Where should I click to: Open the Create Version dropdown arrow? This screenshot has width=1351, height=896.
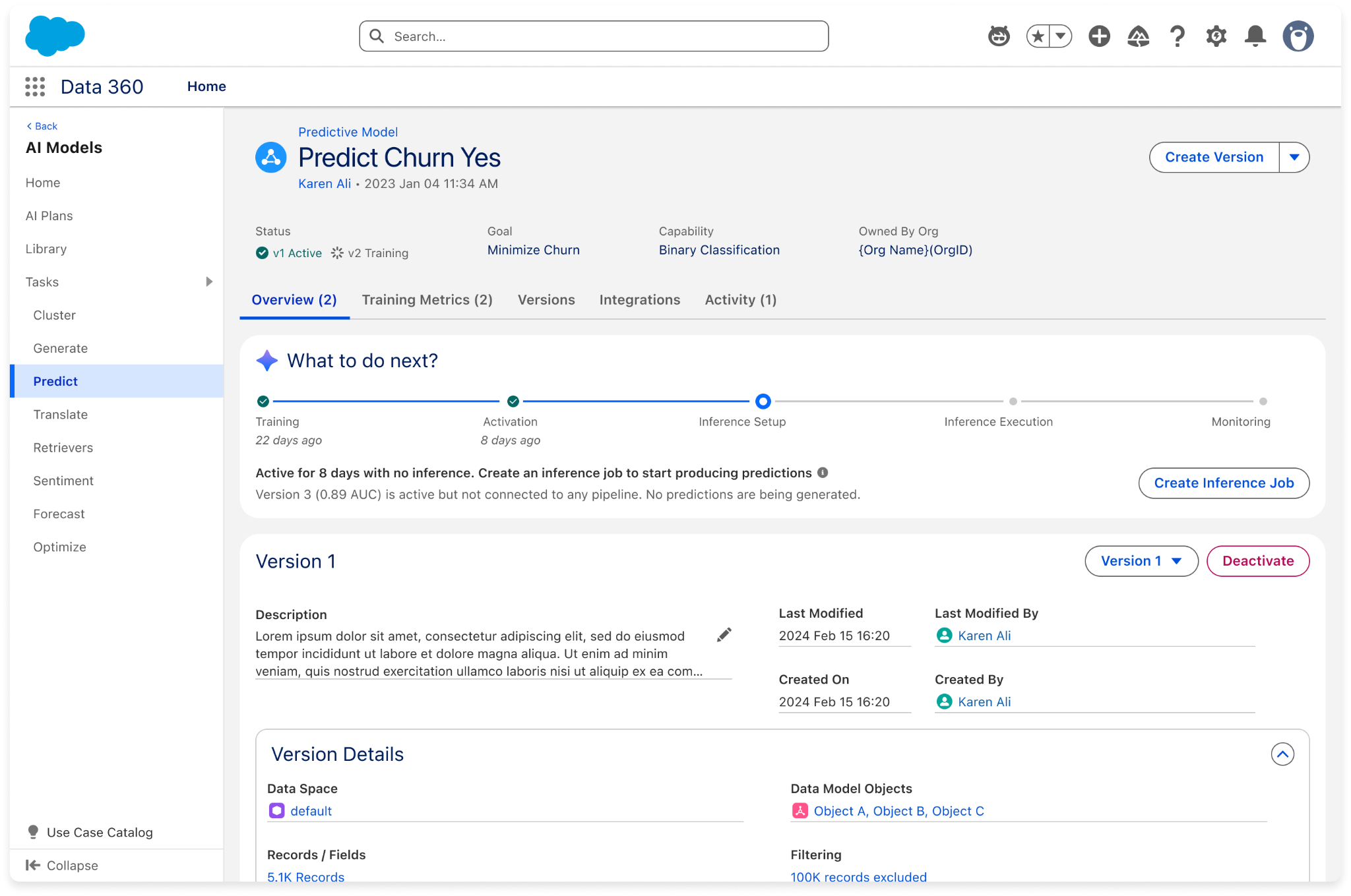pyautogui.click(x=1294, y=158)
